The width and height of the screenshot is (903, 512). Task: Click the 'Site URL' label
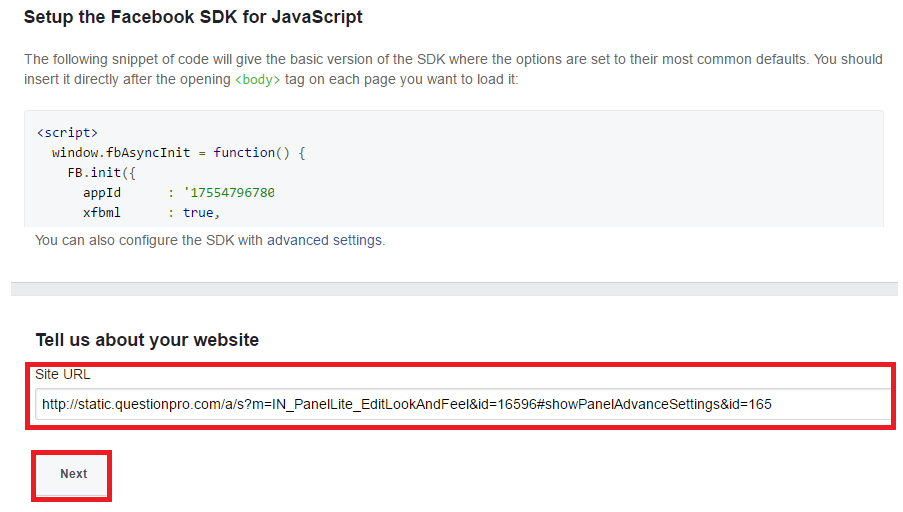click(x=63, y=374)
